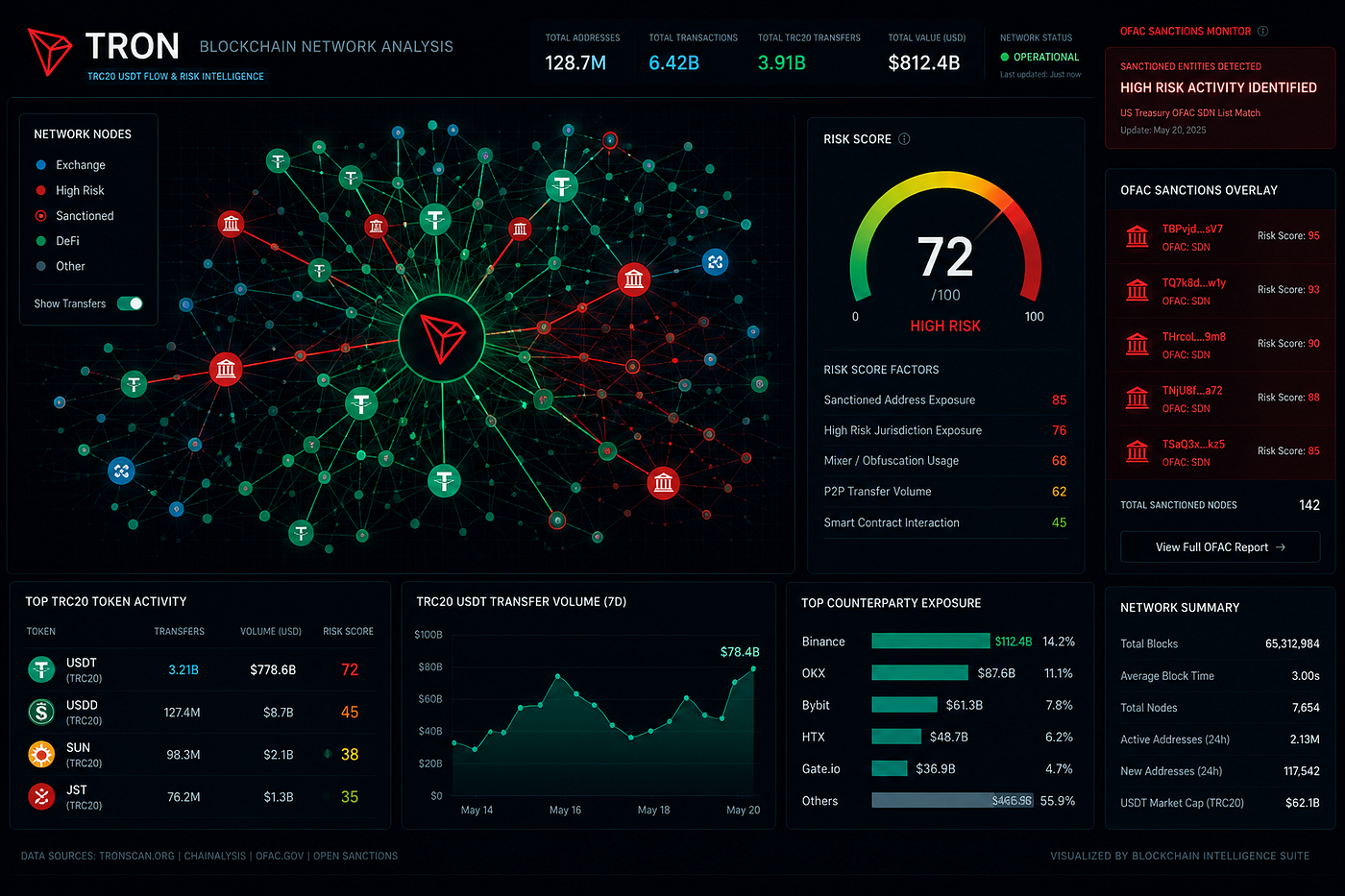
Task: Sort by TOKEN column header
Action: (x=40, y=632)
